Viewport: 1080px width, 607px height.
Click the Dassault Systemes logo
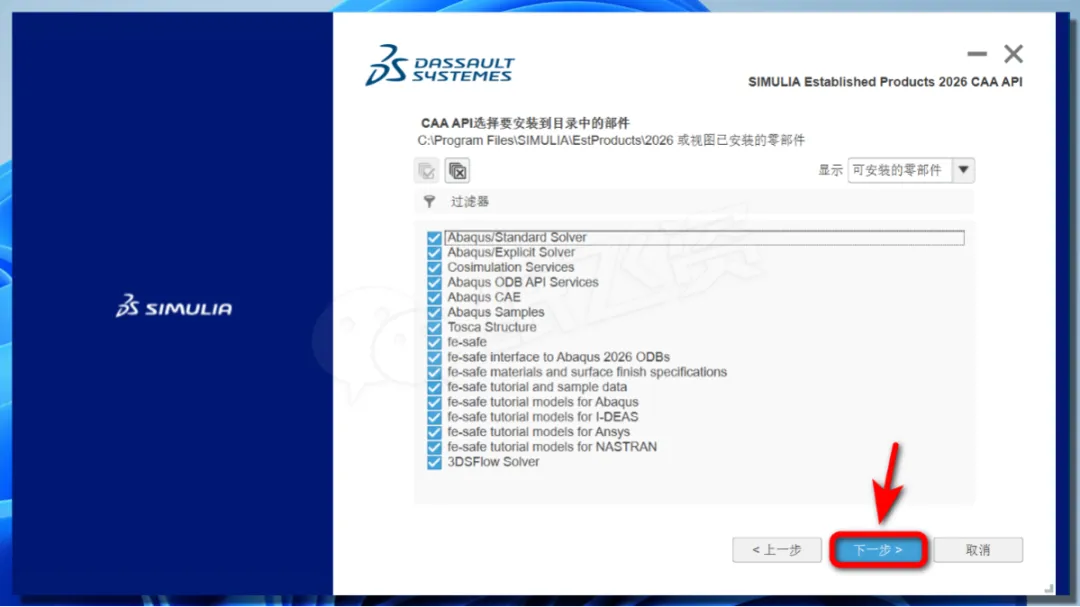(x=439, y=65)
